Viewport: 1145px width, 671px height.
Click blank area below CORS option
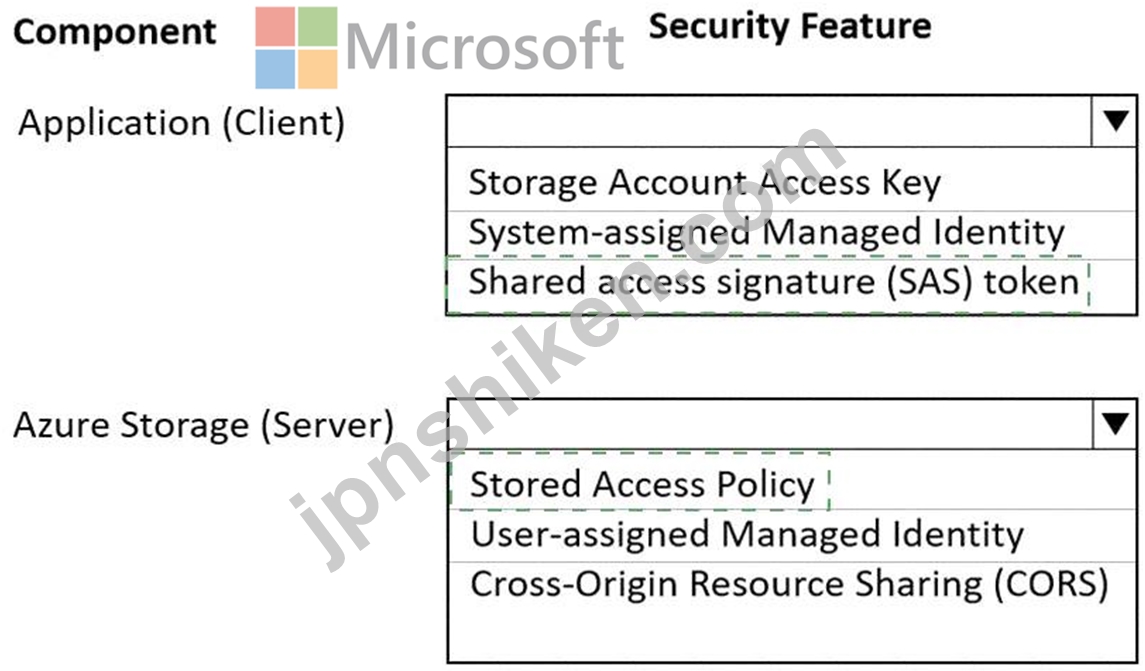coord(792,634)
